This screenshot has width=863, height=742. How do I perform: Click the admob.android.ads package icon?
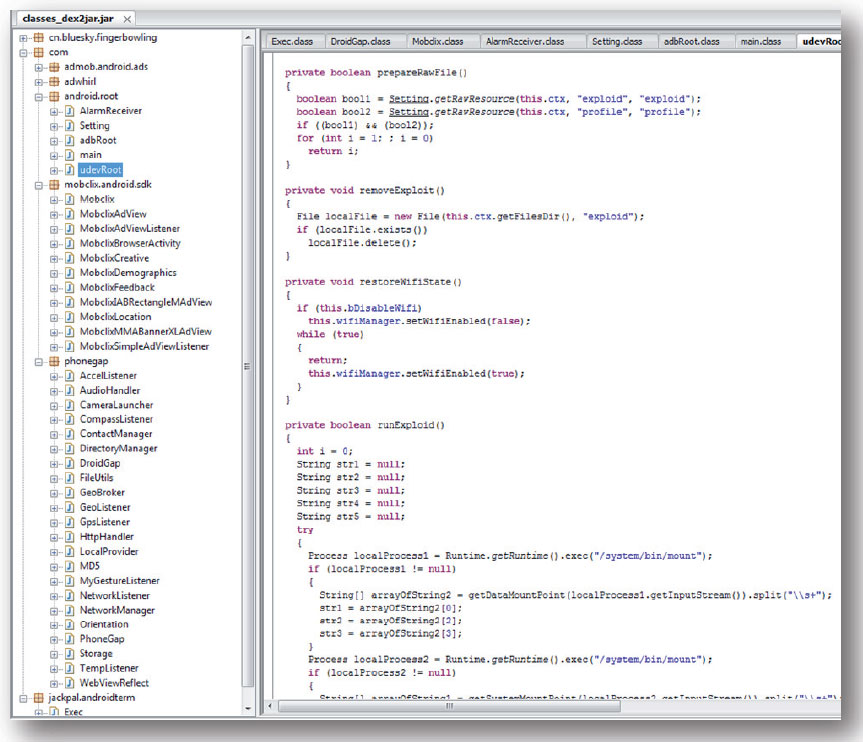[x=54, y=67]
